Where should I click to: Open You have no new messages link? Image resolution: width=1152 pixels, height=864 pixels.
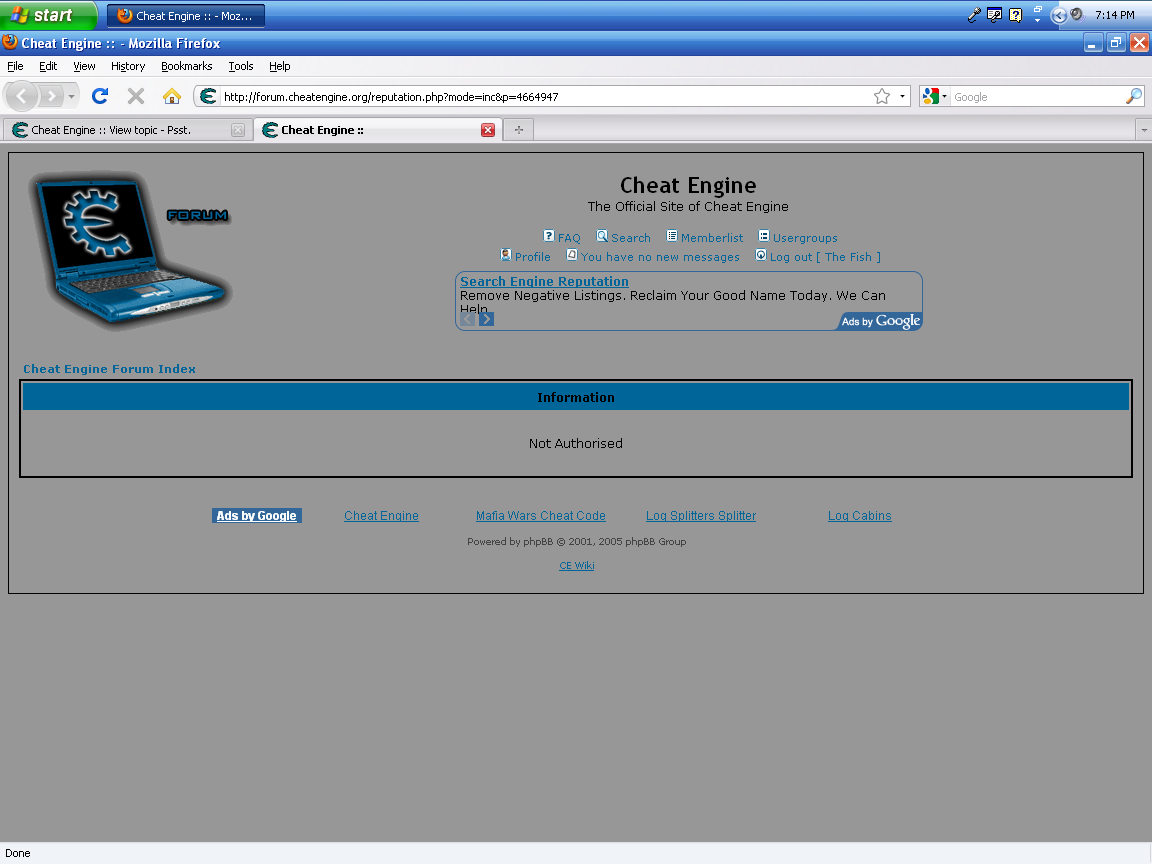[x=660, y=257]
